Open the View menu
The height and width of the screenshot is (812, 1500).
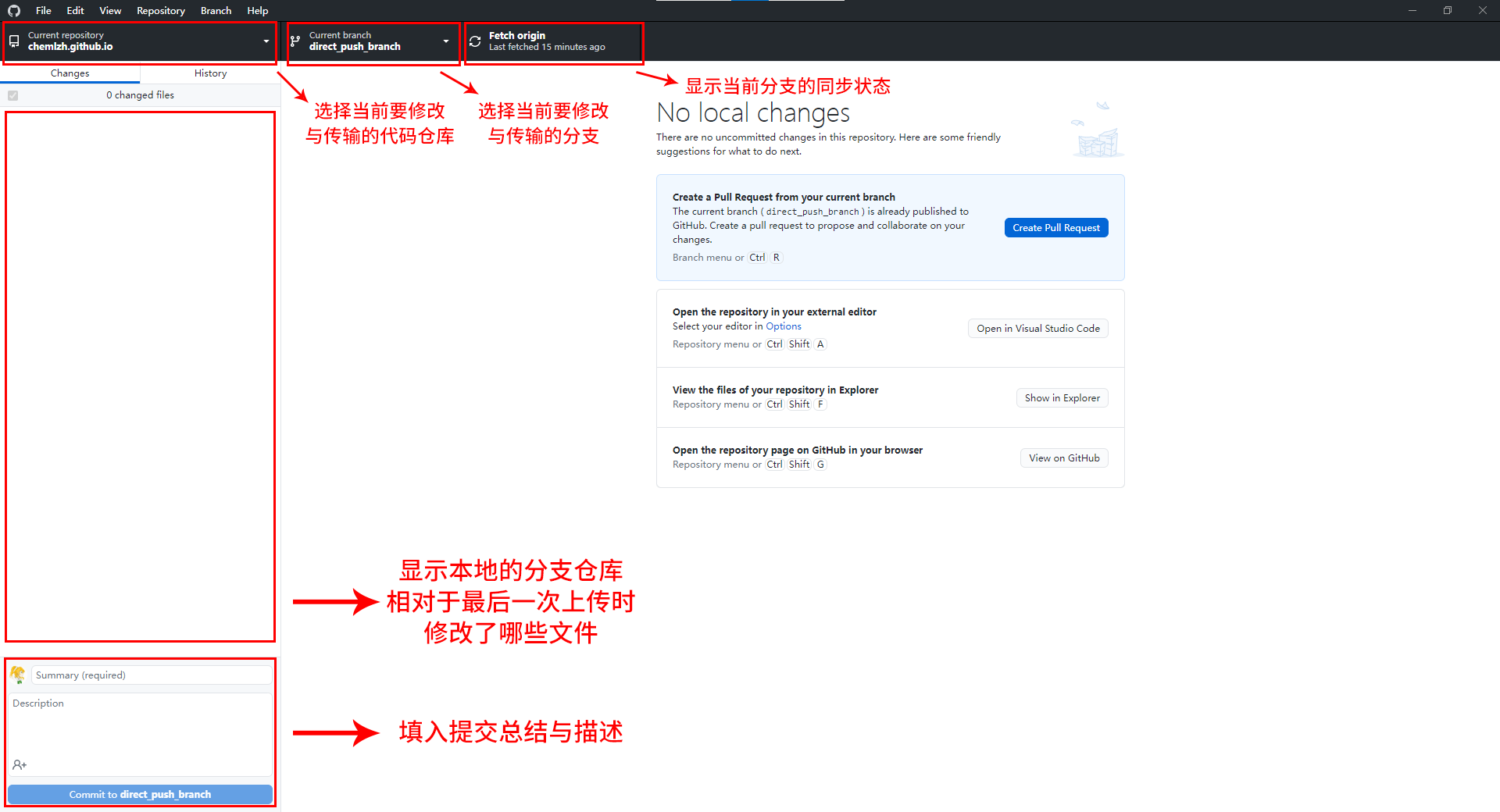(x=110, y=11)
